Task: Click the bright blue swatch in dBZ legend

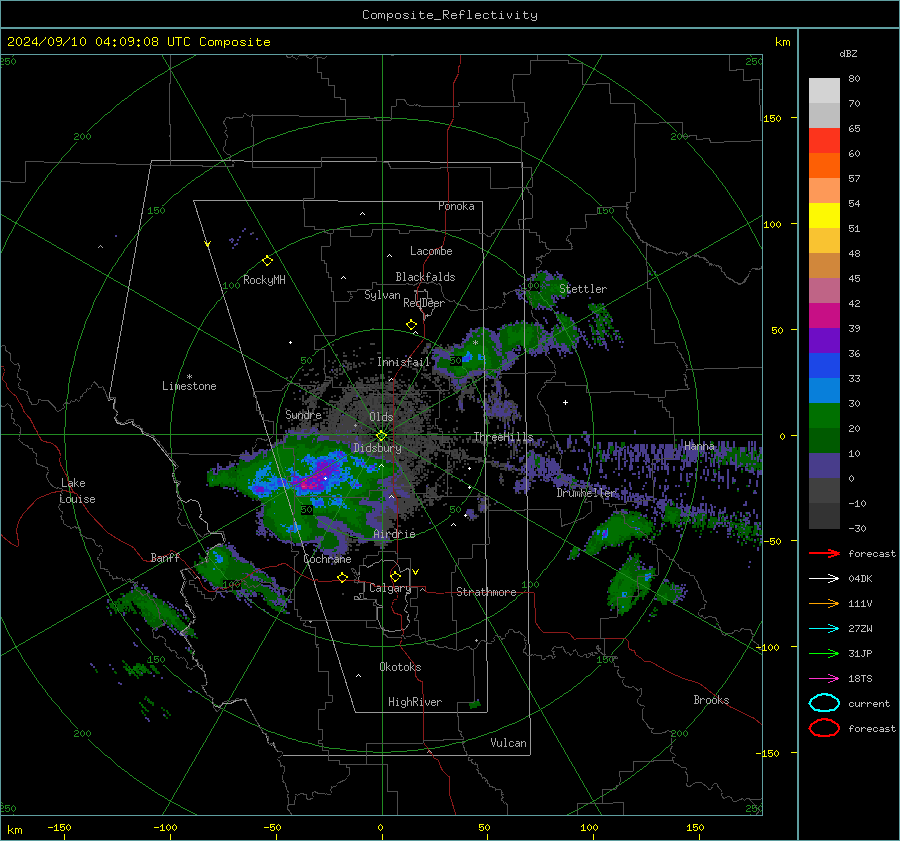Action: [824, 366]
